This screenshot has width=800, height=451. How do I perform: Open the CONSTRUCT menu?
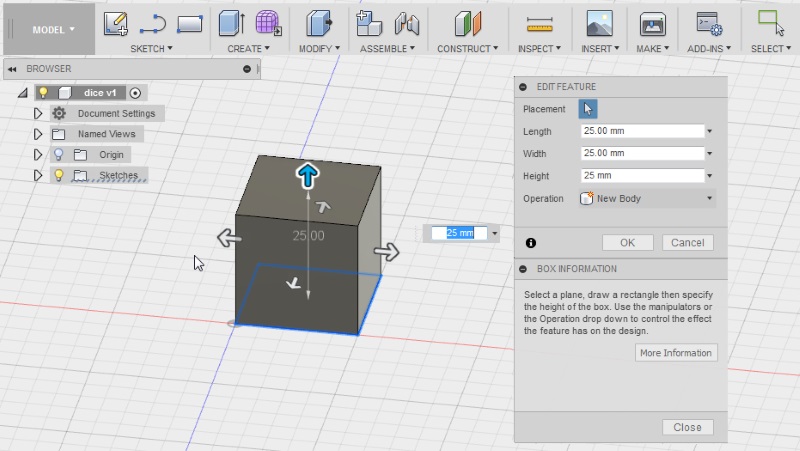[467, 48]
